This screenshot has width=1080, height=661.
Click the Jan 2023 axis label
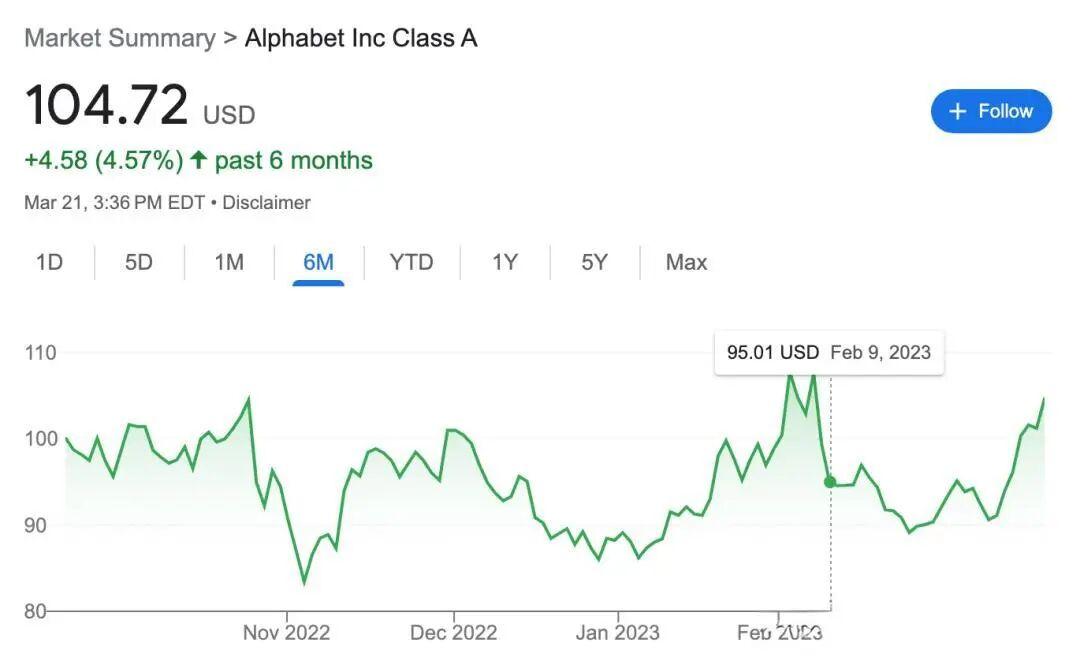point(618,633)
